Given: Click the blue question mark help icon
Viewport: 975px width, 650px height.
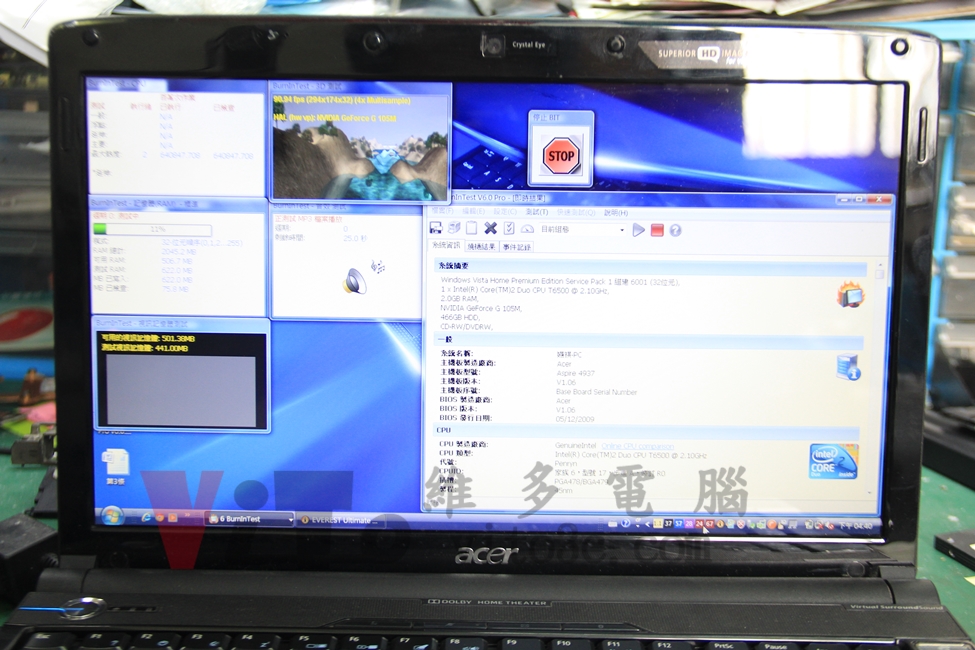Looking at the screenshot, I should [x=675, y=230].
